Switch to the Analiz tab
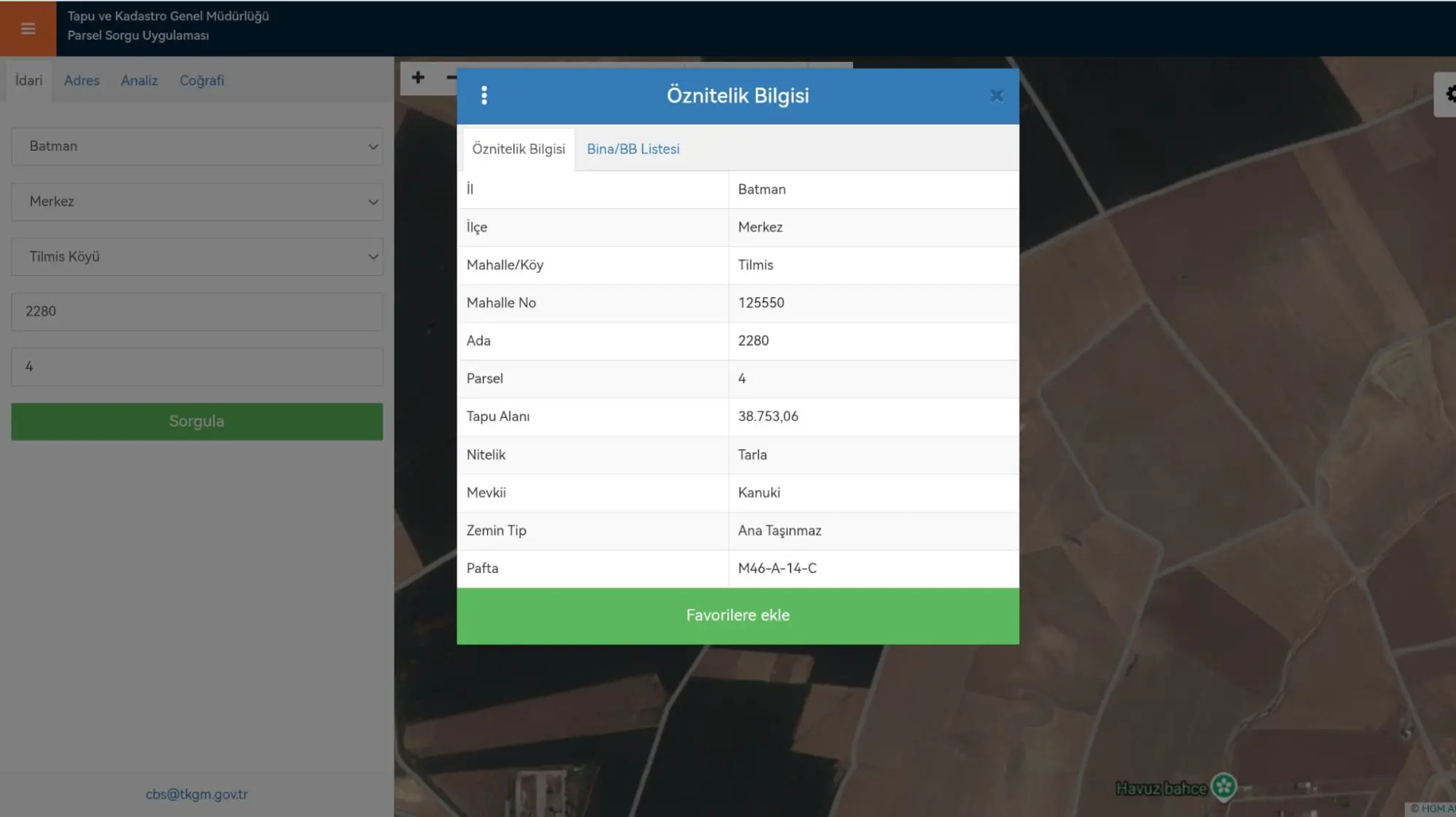 click(139, 81)
